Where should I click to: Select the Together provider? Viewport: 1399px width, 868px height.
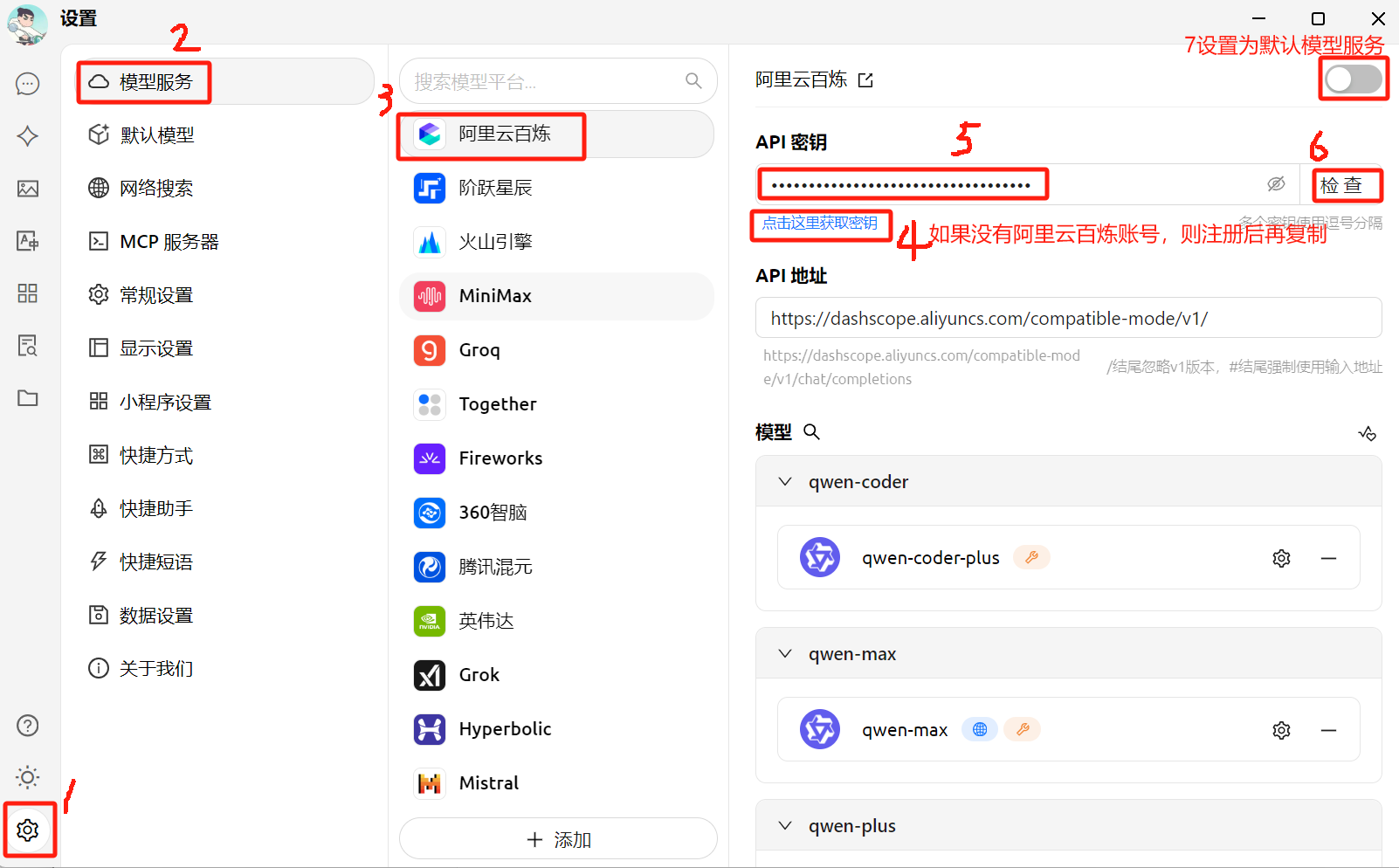point(557,404)
